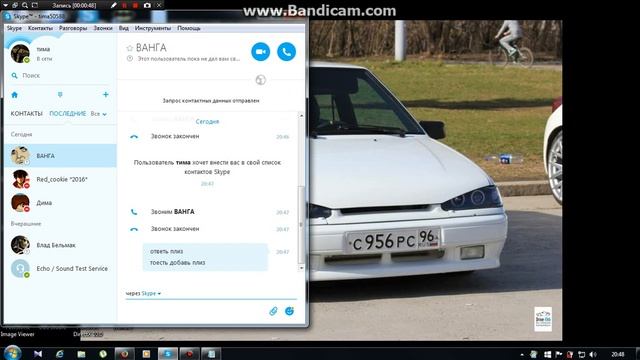Close the Bandicam recording toolbar
This screenshot has height=360, width=640.
pyautogui.click(x=159, y=5)
